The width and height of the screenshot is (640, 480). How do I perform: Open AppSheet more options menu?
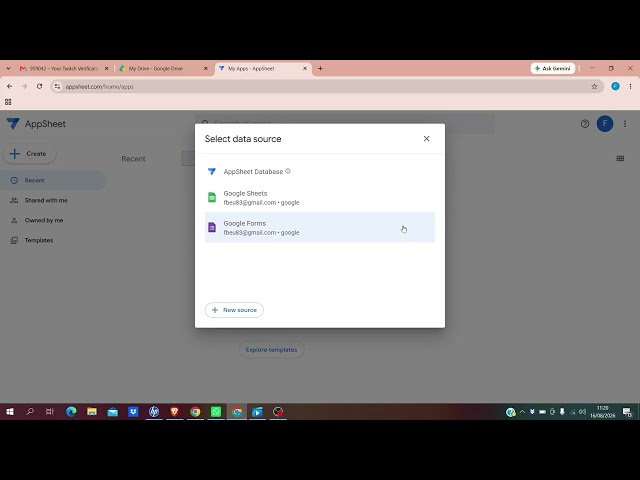625,124
